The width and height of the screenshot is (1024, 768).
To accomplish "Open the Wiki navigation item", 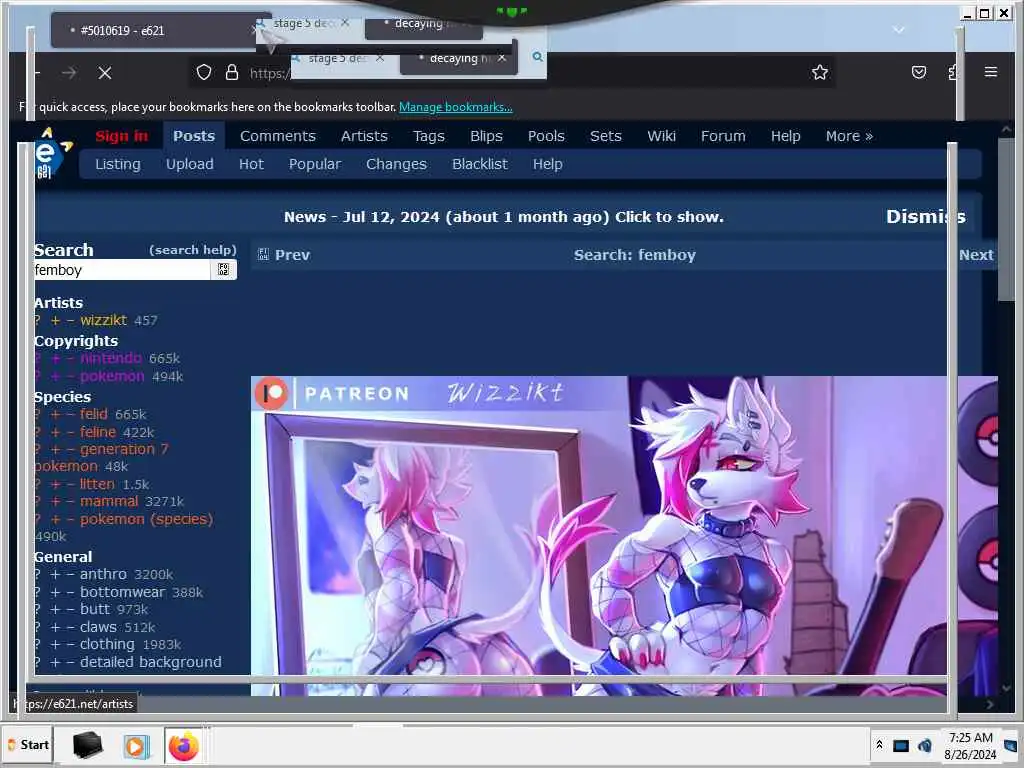I will (x=661, y=136).
